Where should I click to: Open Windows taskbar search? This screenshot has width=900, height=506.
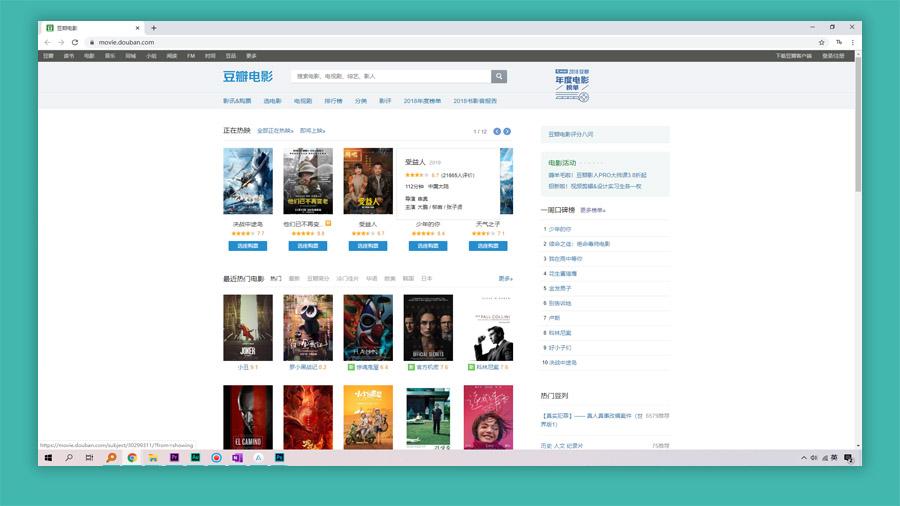coord(69,458)
